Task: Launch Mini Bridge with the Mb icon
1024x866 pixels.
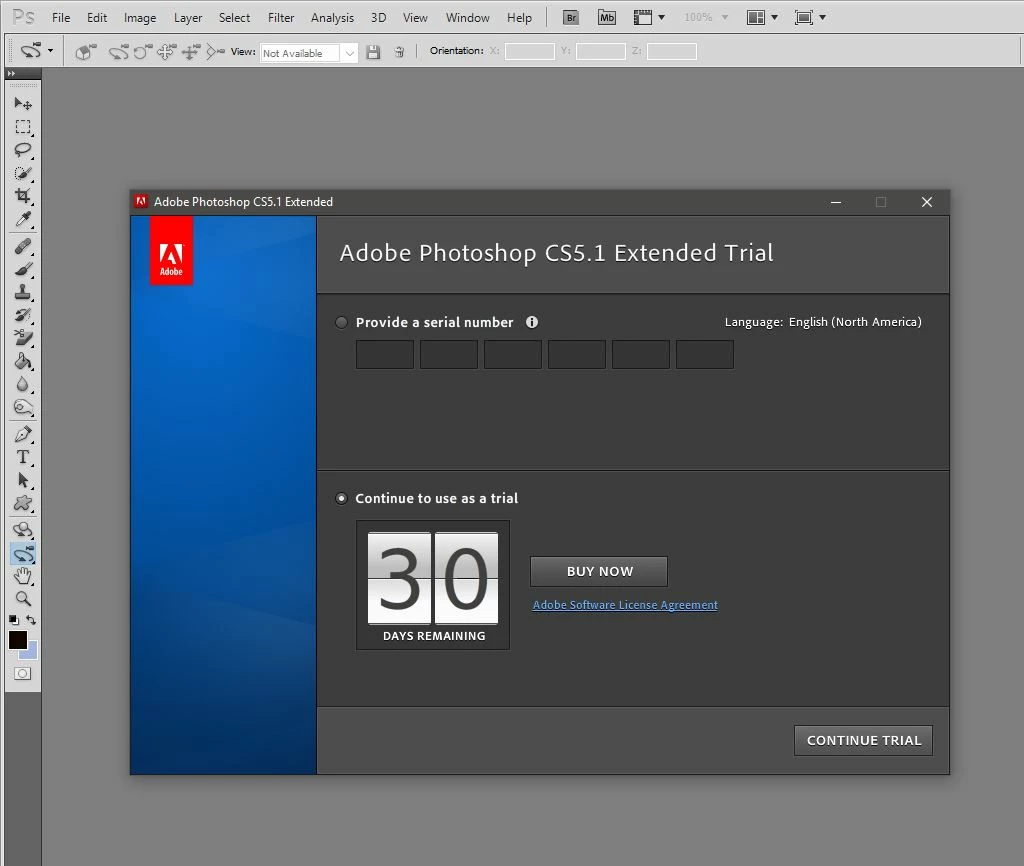Action: click(607, 18)
